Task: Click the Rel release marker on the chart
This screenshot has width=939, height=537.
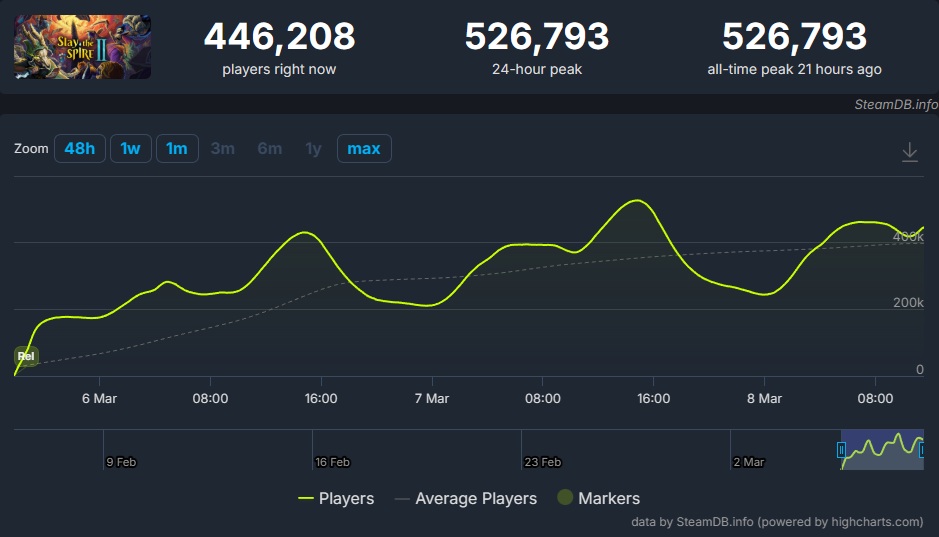Action: [x=26, y=355]
